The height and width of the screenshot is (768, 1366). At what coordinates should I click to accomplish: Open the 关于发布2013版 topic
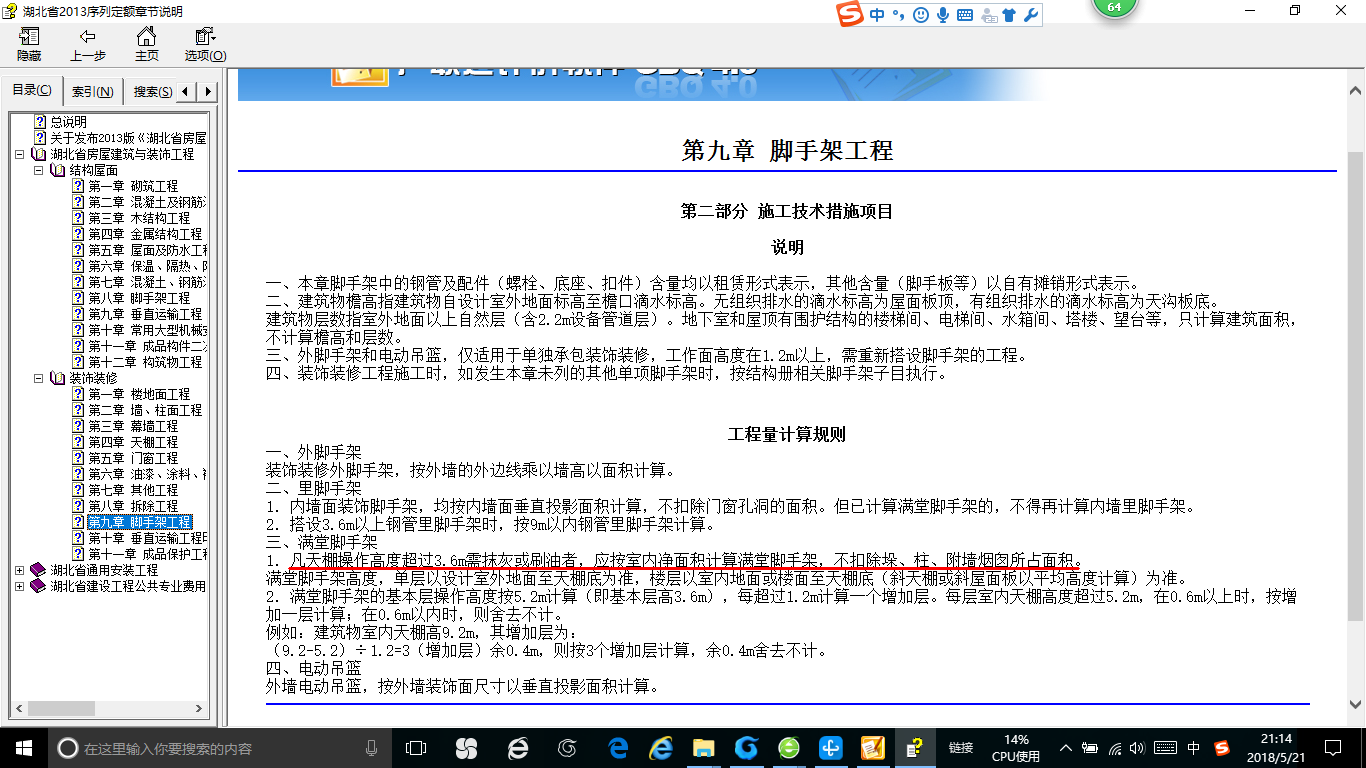(x=128, y=138)
